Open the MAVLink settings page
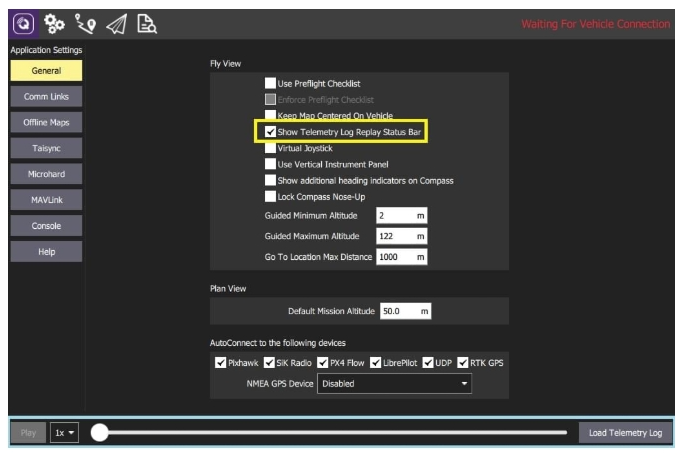 click(x=46, y=200)
